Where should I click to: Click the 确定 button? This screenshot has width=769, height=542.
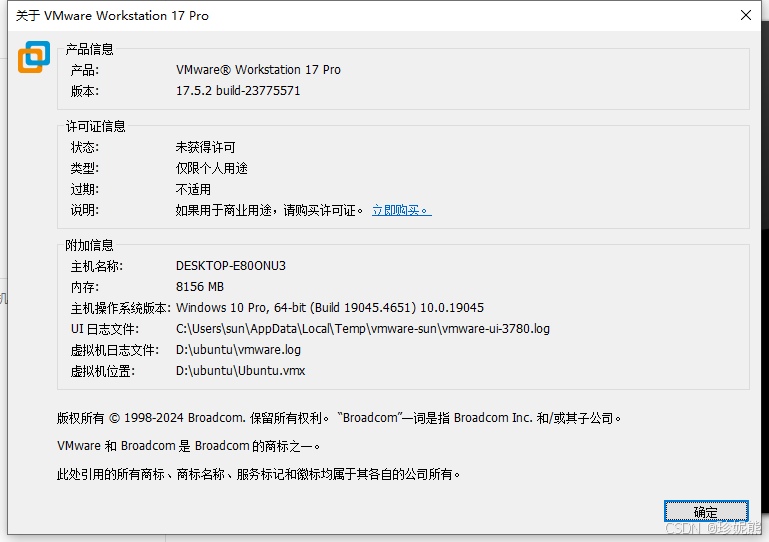tap(706, 512)
